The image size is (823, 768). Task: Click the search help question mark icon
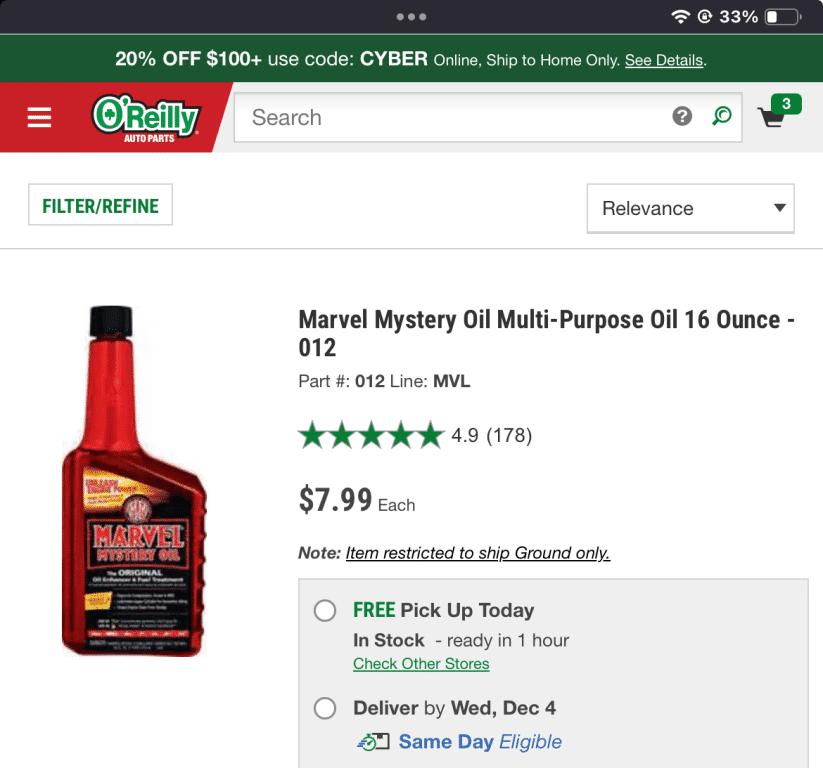pos(682,117)
